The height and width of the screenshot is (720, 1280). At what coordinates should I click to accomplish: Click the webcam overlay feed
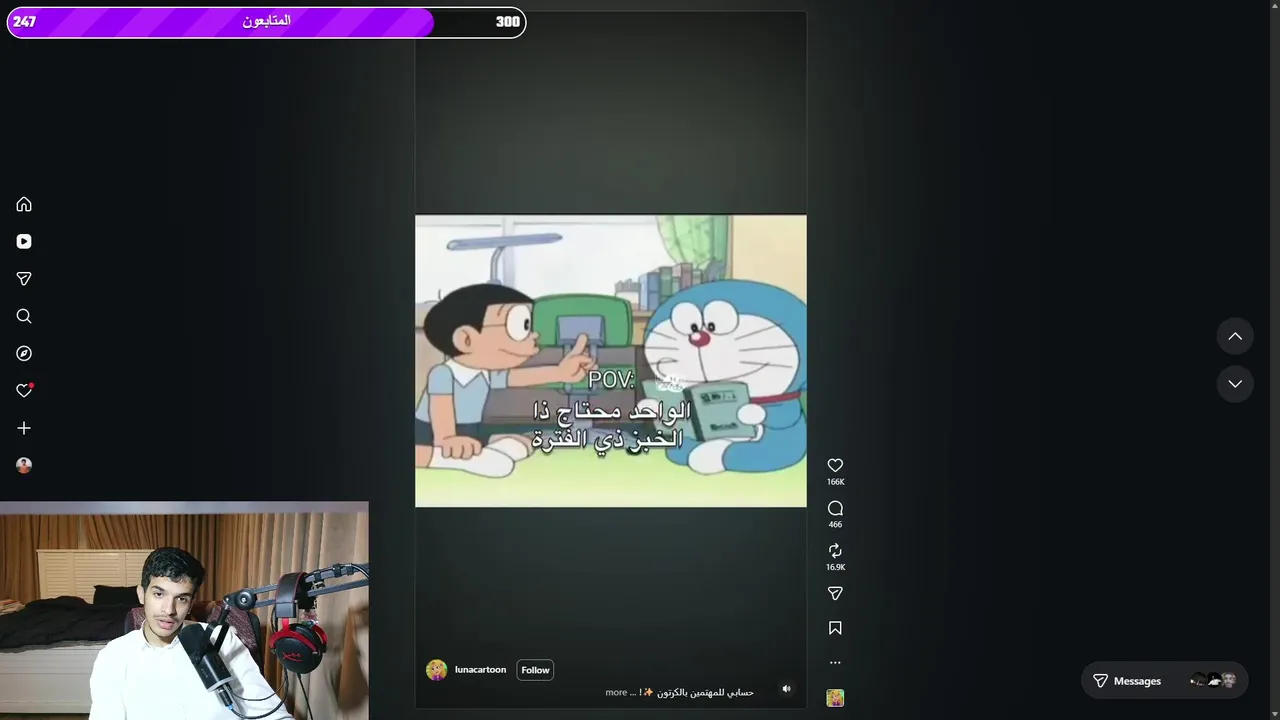tap(184, 611)
